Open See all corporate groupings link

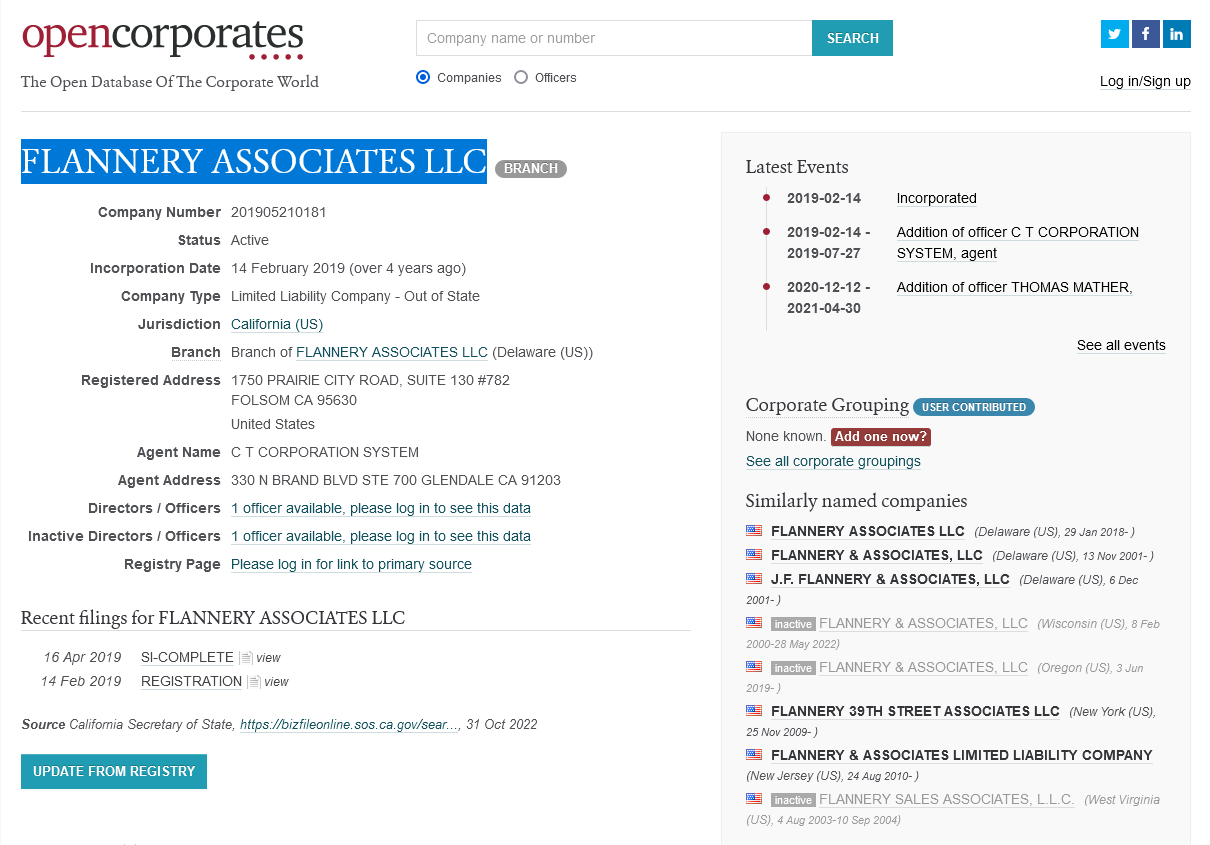tap(833, 461)
